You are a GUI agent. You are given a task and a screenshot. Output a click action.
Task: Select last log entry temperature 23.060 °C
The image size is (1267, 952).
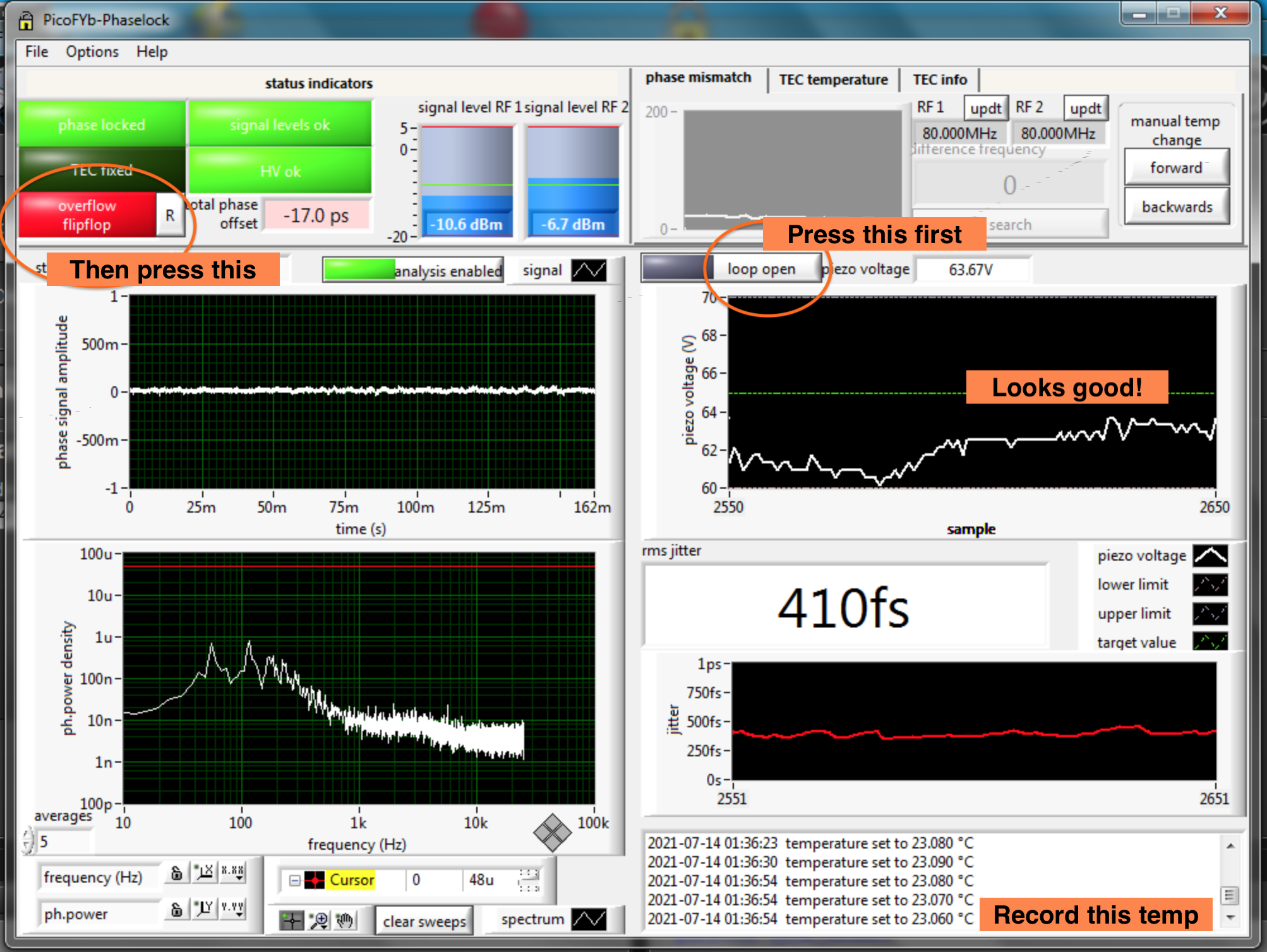point(810,919)
